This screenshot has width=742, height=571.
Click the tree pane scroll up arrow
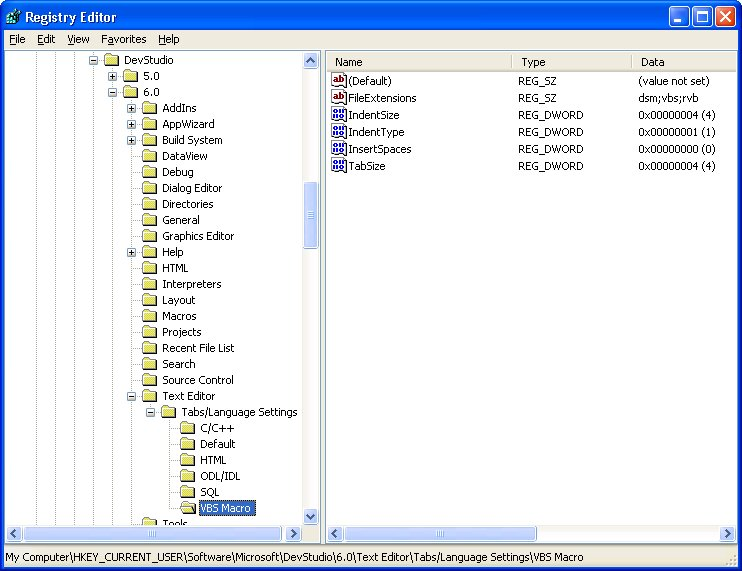coord(310,61)
